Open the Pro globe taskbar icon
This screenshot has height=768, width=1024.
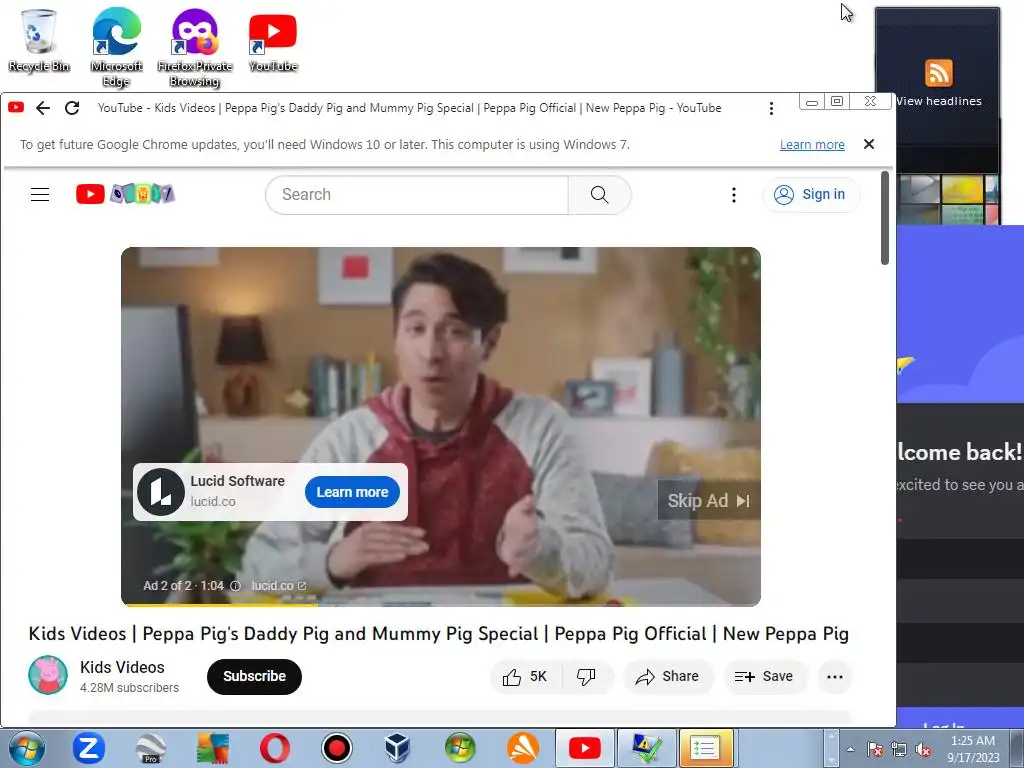[x=151, y=748]
